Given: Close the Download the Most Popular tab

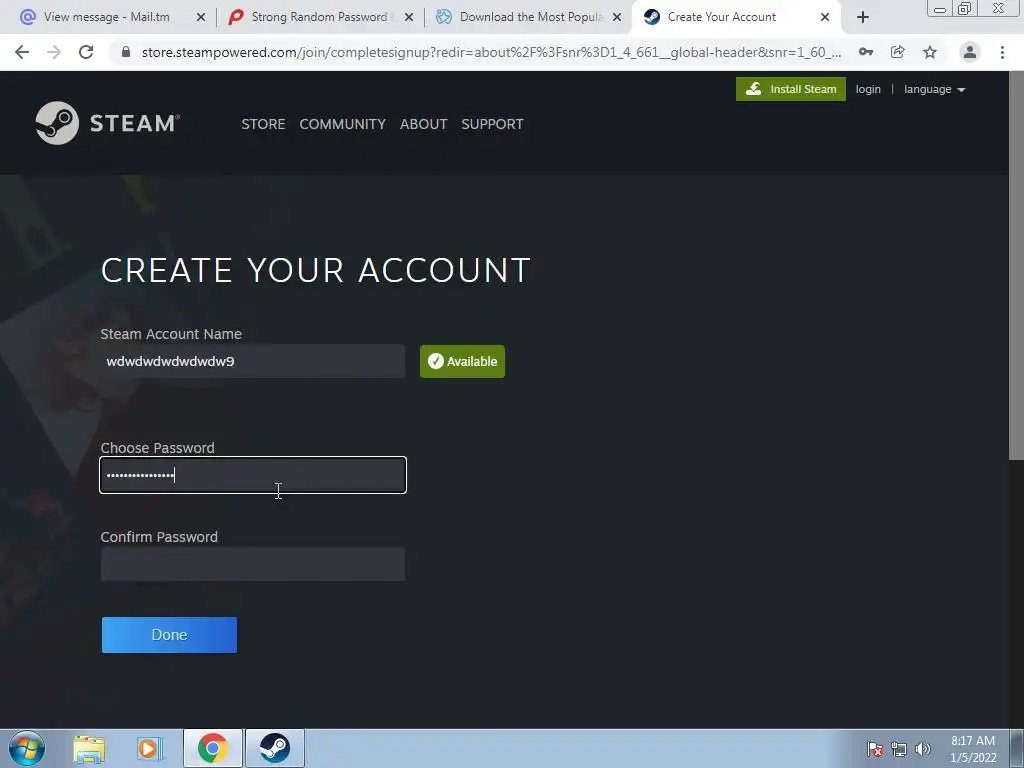Looking at the screenshot, I should [x=617, y=18].
